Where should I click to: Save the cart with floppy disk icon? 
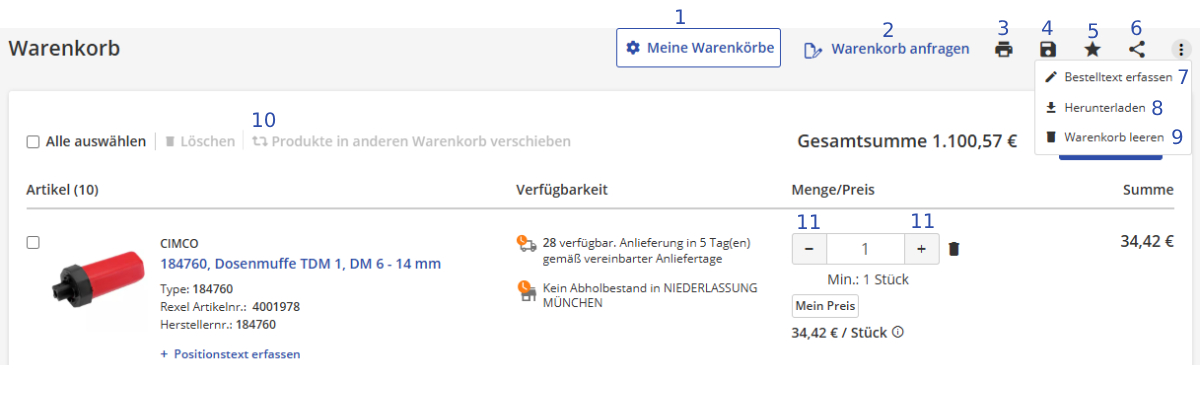click(1048, 49)
